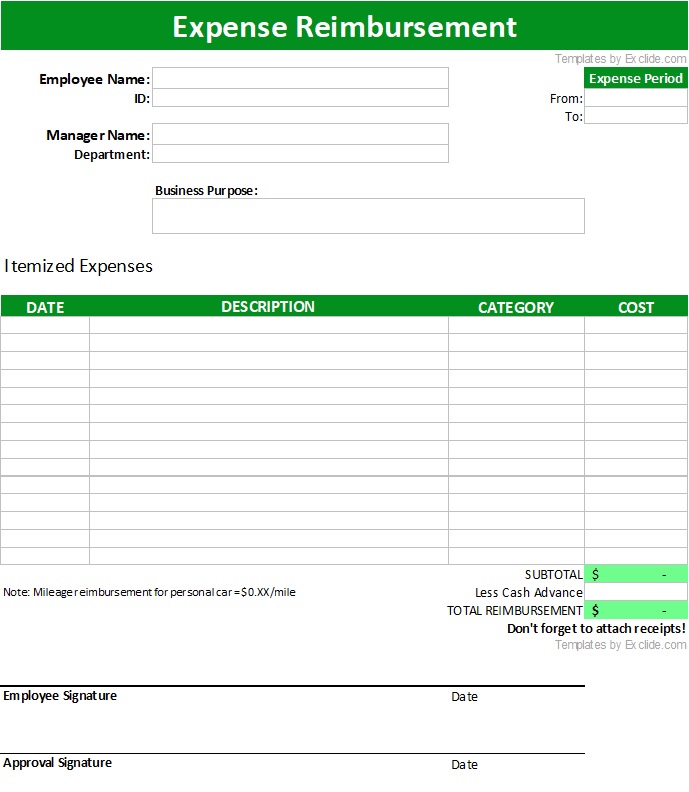The height and width of the screenshot is (792, 689).
Task: Click the DATE column header
Action: pyautogui.click(x=45, y=307)
